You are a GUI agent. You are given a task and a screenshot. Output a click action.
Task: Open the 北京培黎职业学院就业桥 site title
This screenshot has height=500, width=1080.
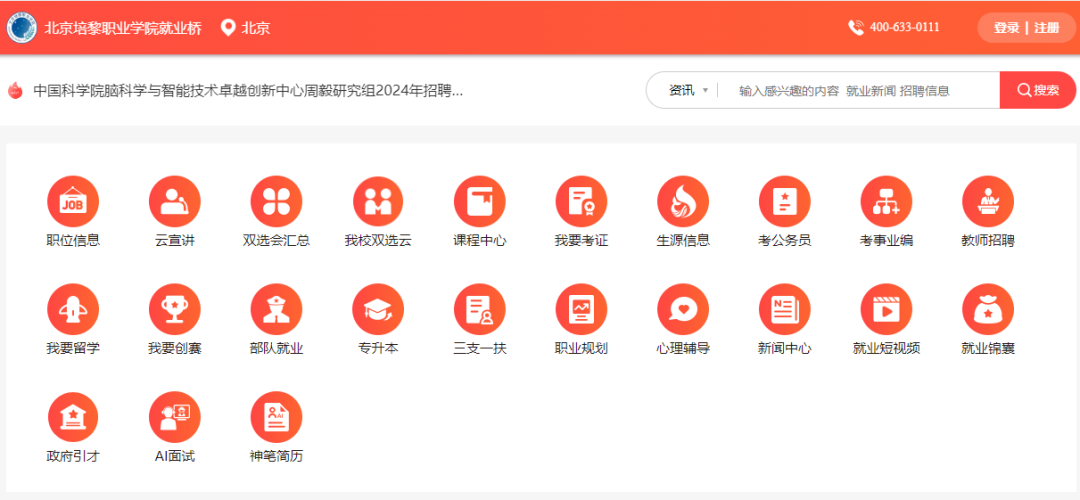[x=123, y=28]
